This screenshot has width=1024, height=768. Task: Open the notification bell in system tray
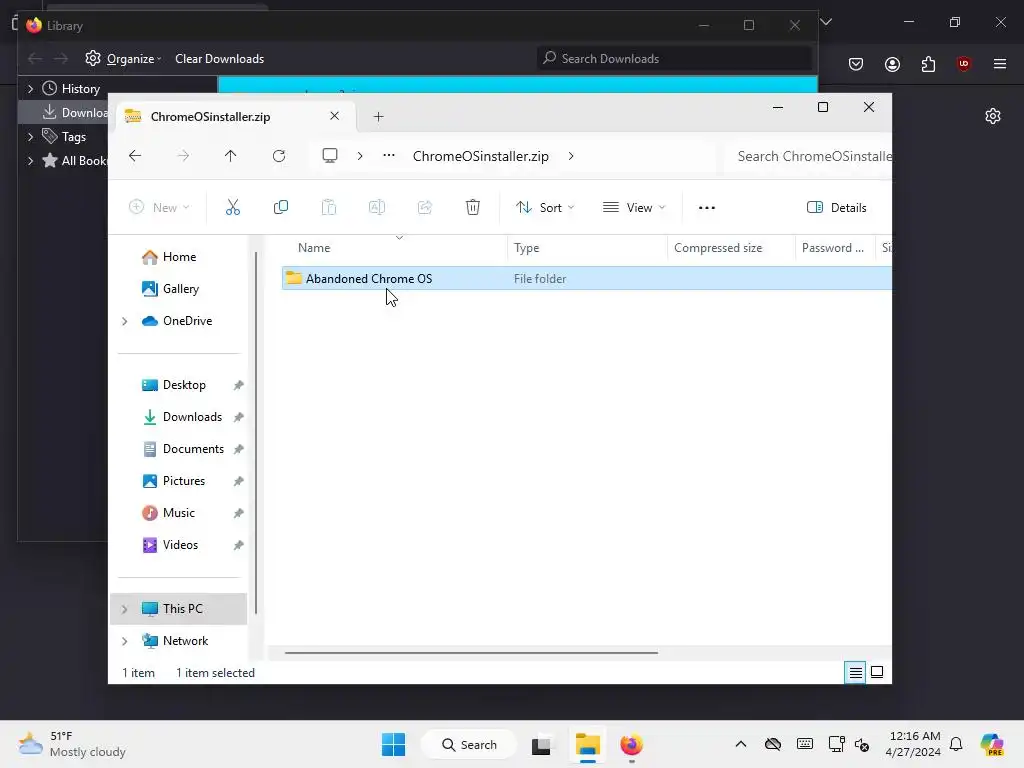tap(956, 744)
